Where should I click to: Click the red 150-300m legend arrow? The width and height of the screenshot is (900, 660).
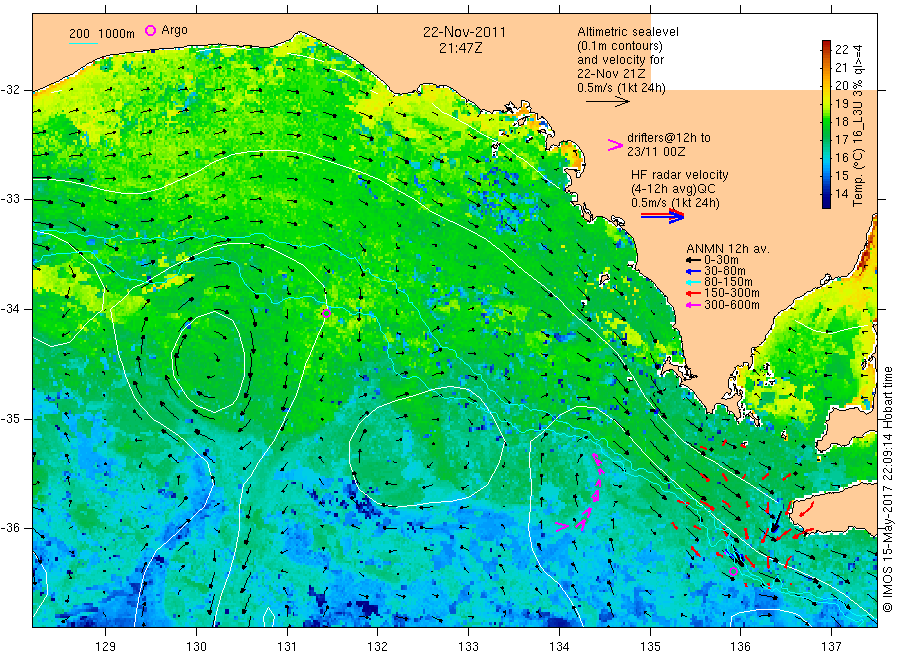(x=693, y=293)
